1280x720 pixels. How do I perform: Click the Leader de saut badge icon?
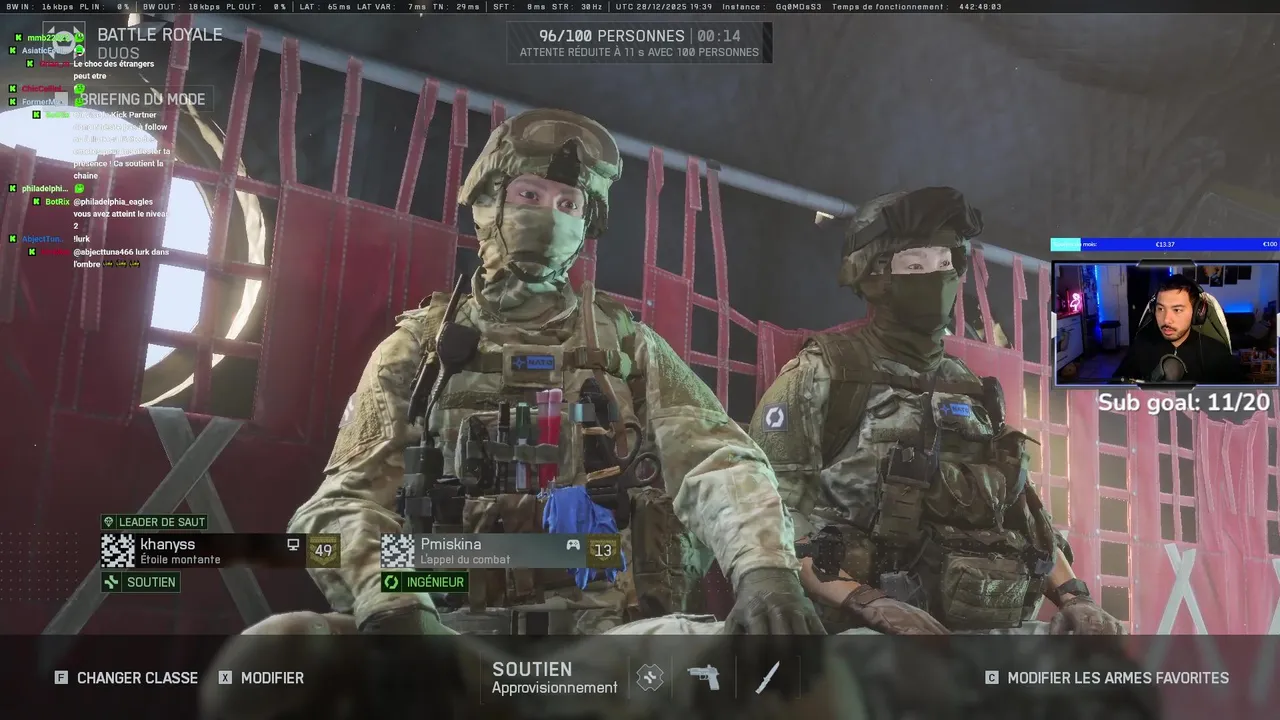109,522
